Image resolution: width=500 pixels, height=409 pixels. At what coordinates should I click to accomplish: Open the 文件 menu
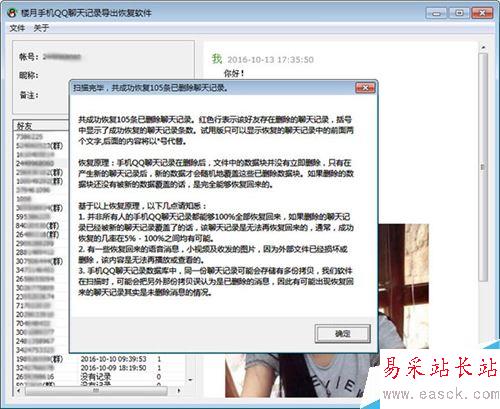(17, 28)
